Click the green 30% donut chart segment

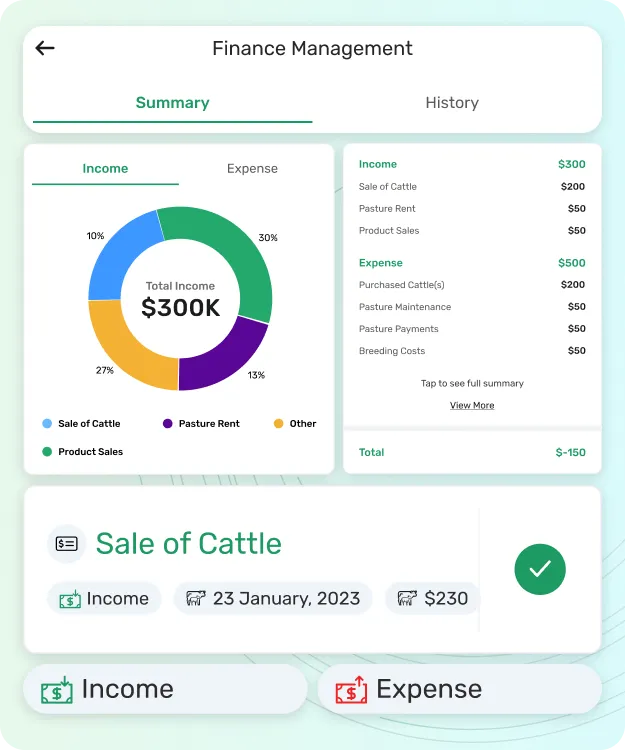click(x=240, y=250)
